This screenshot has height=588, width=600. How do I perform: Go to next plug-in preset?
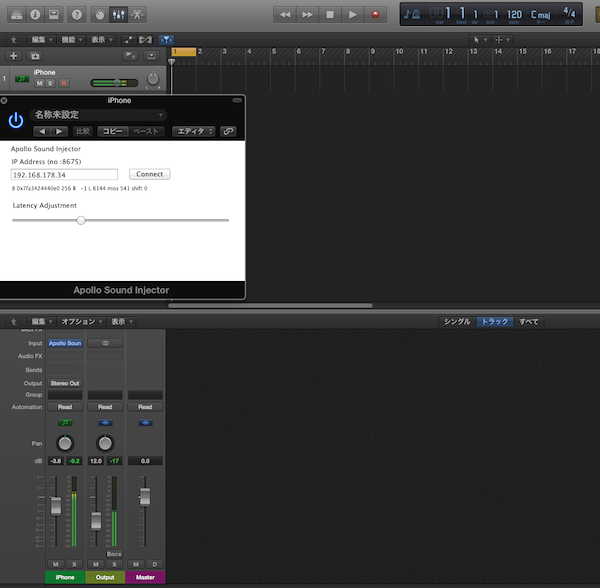(59, 131)
